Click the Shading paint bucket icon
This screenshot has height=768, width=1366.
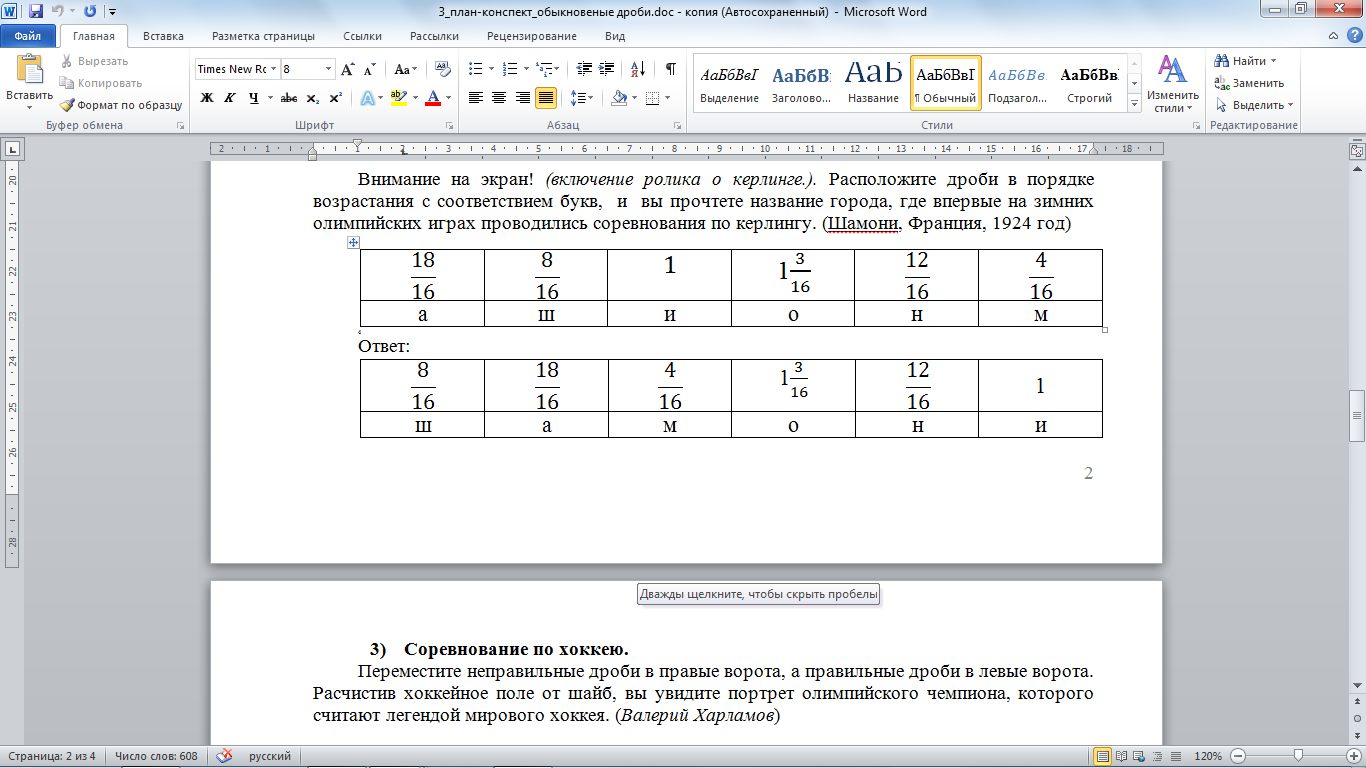(x=619, y=98)
